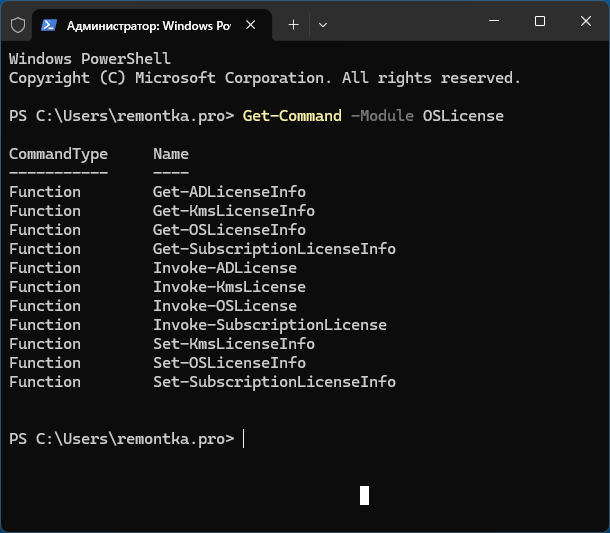Click the empty prompt at the bottom

(122, 439)
